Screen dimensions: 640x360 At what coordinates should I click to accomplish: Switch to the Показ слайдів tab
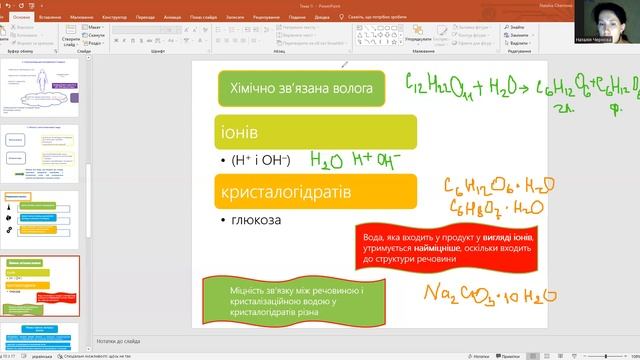pyautogui.click(x=203, y=17)
